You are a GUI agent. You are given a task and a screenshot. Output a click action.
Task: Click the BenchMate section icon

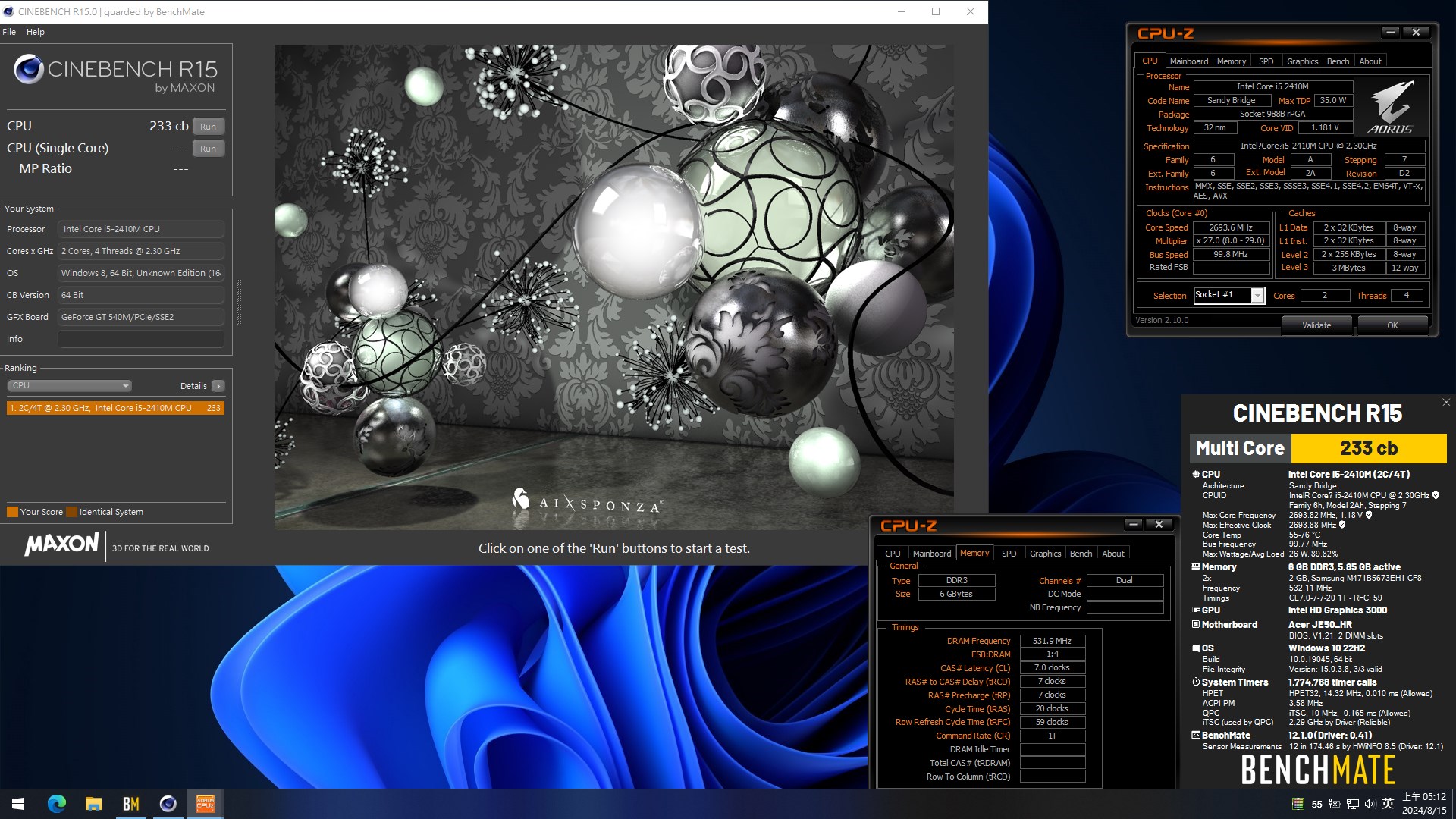point(1196,735)
